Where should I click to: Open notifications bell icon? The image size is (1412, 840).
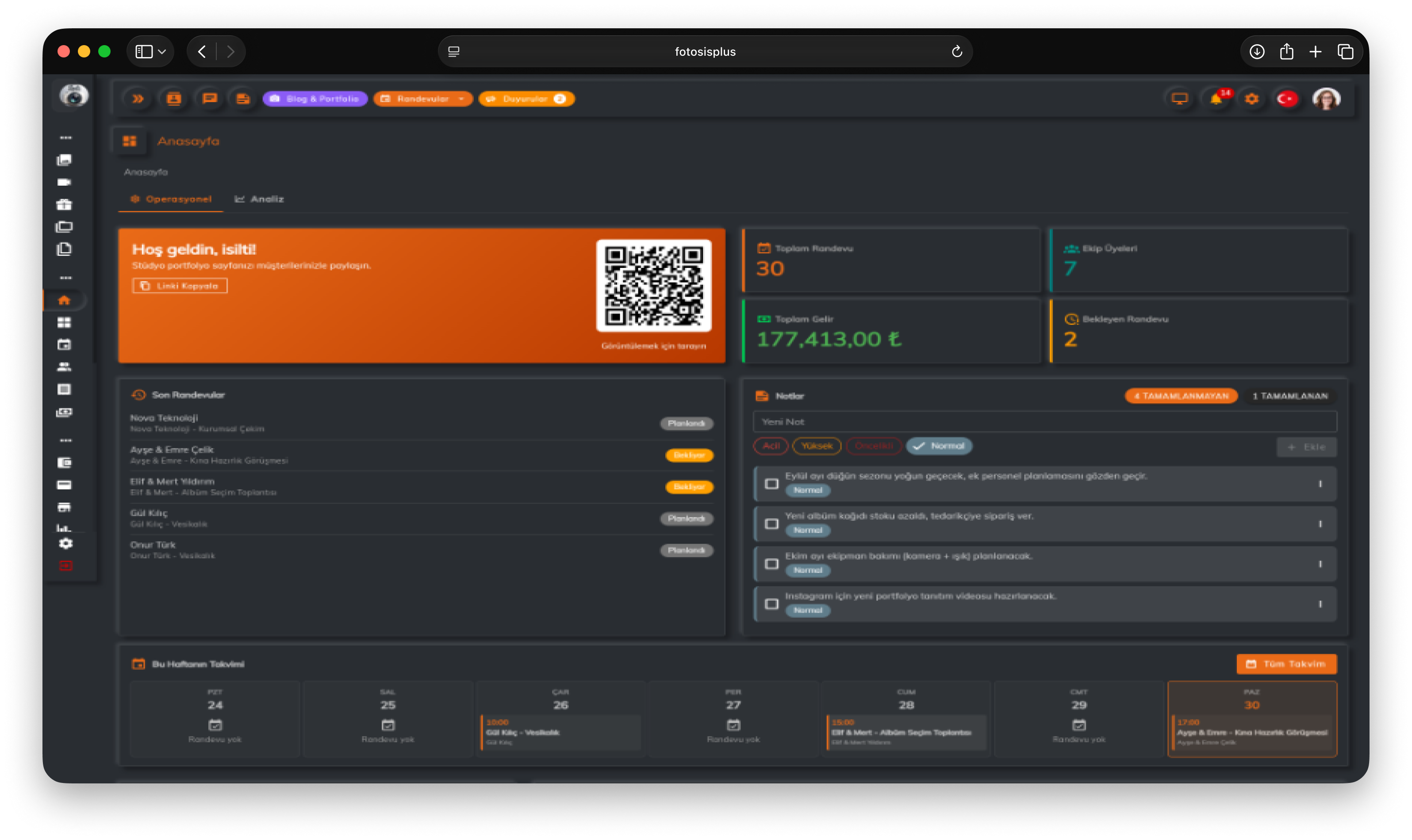coord(1216,99)
